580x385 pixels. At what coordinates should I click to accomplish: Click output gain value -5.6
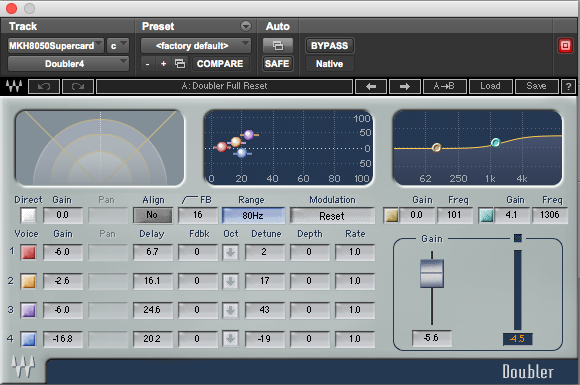(432, 338)
